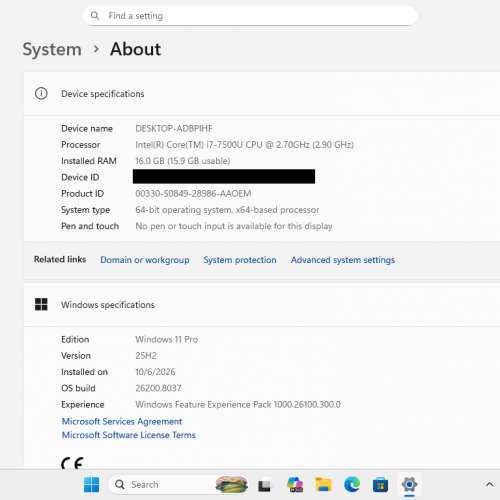
Task: Select device name DESKTOP-ADBPIHF text
Action: click(x=174, y=128)
